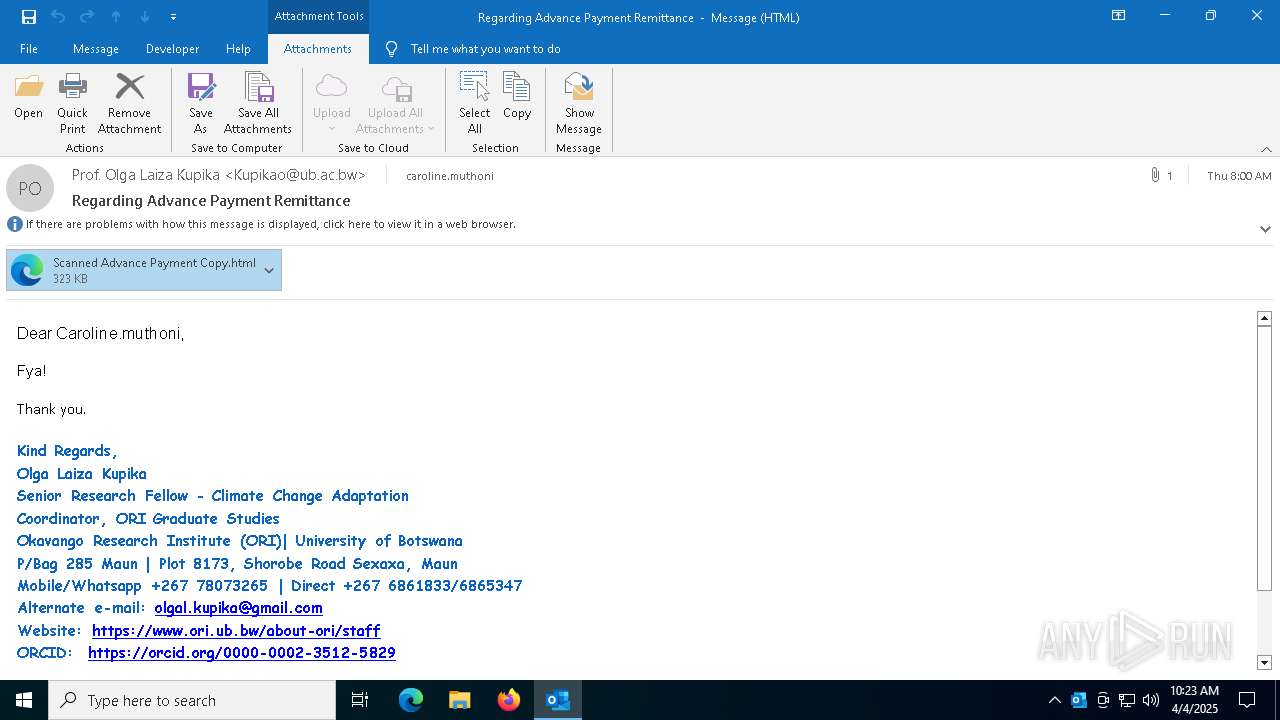Click the volume speaker icon in the tray

coord(1151,700)
